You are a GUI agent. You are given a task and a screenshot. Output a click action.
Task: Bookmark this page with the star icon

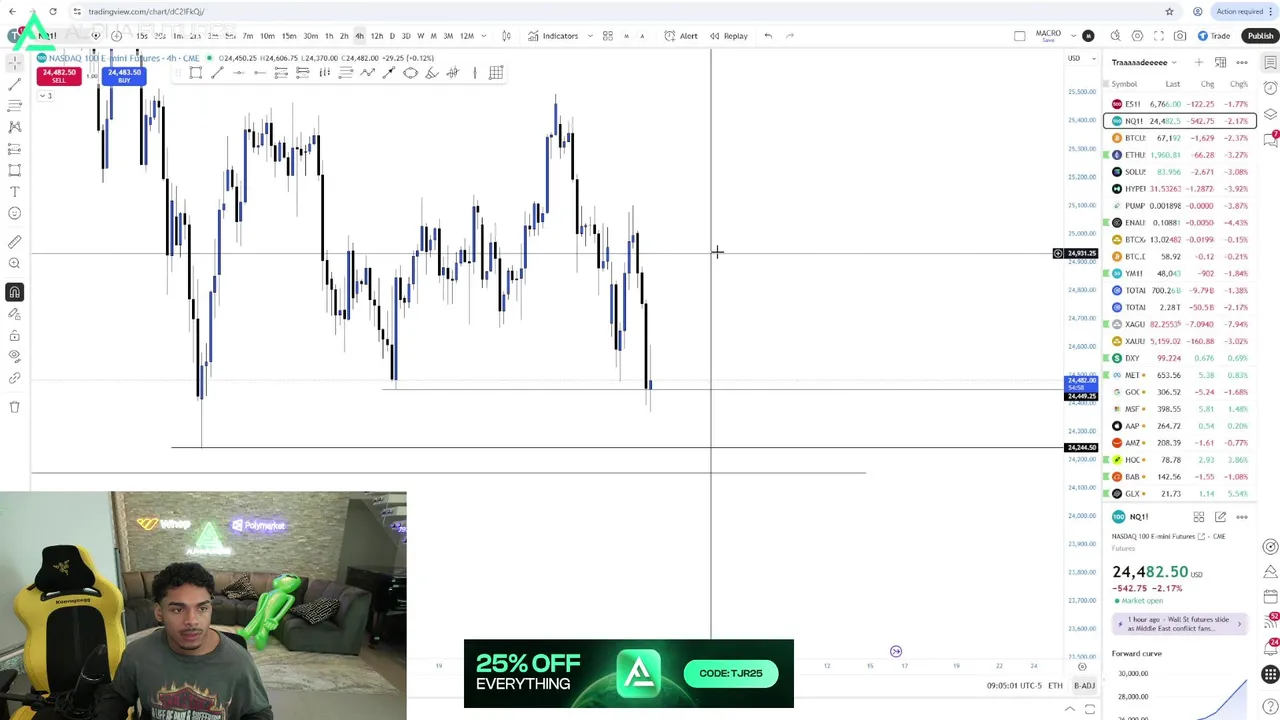tap(1169, 11)
